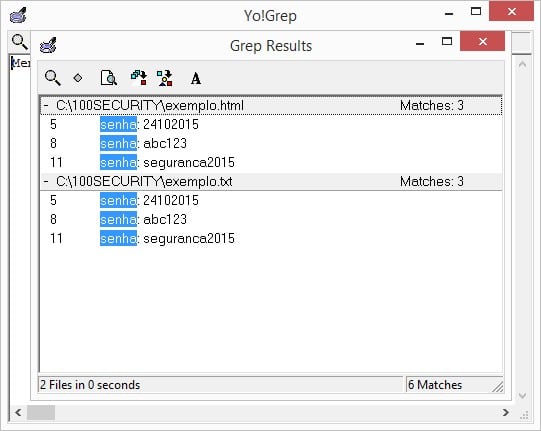Image resolution: width=541 pixels, height=431 pixels.
Task: Select line 5 match 24102015 under exemplo.html
Action: click(x=271, y=124)
